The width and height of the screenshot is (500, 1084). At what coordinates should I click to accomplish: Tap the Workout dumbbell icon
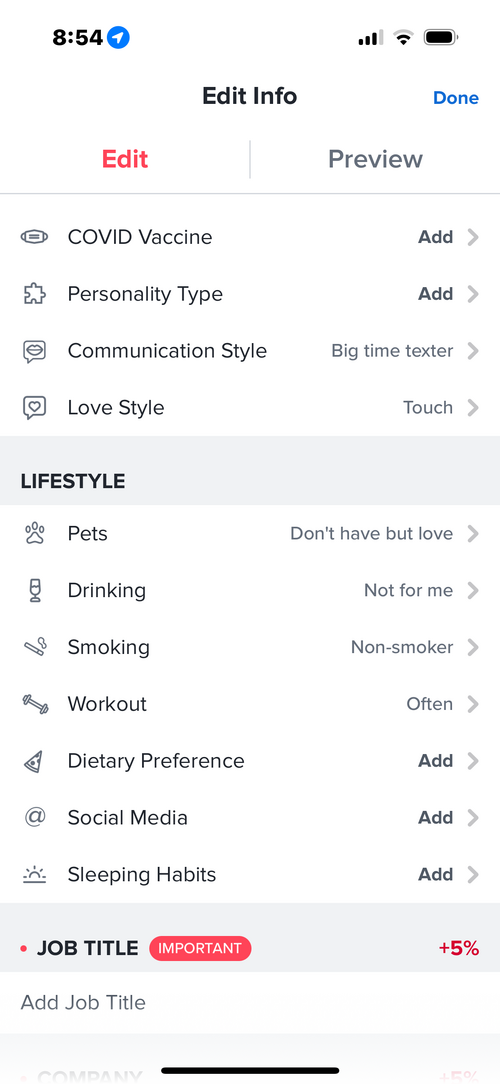[35, 704]
